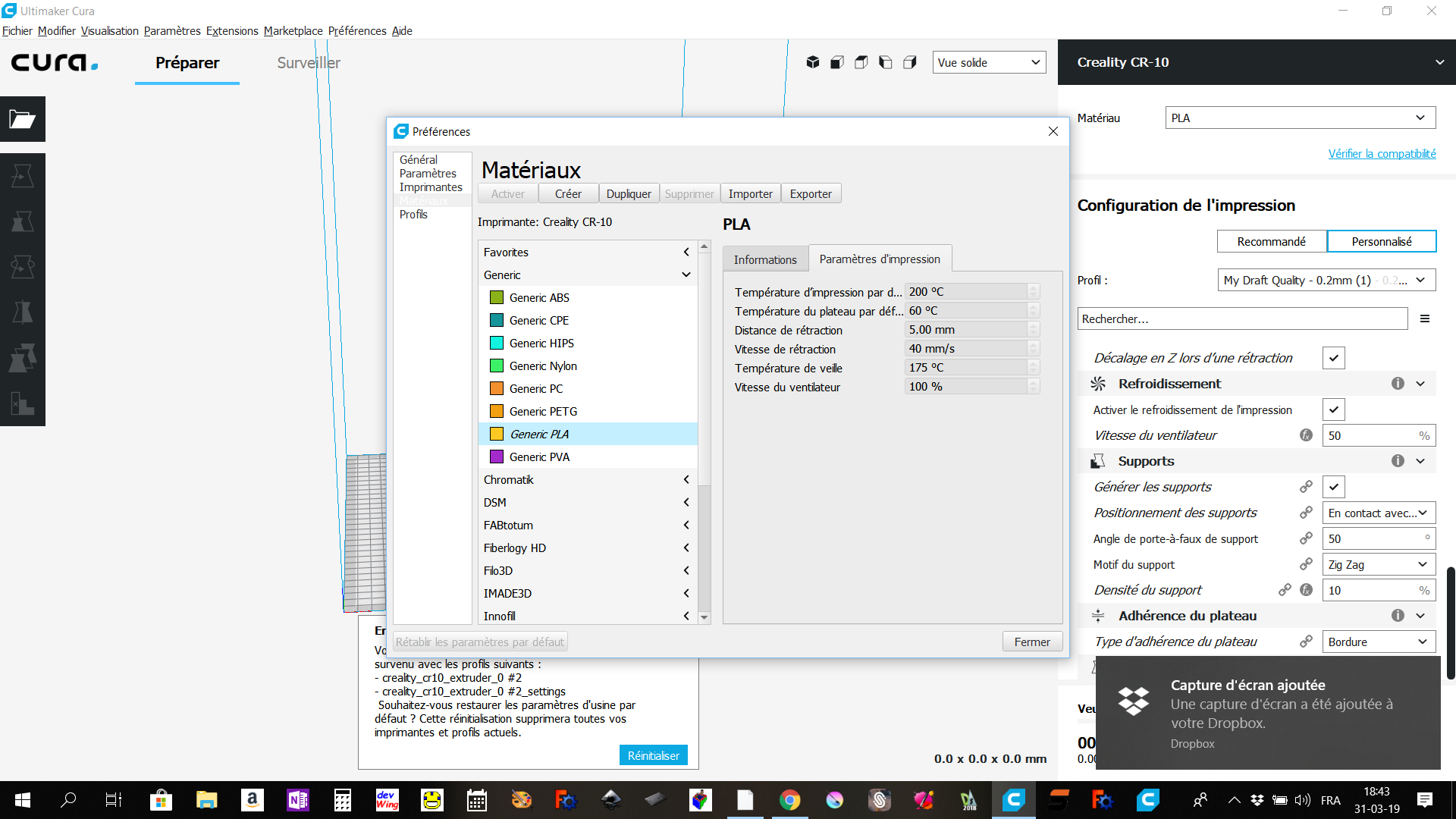
Task: Open the Fichier menu
Action: pyautogui.click(x=17, y=31)
